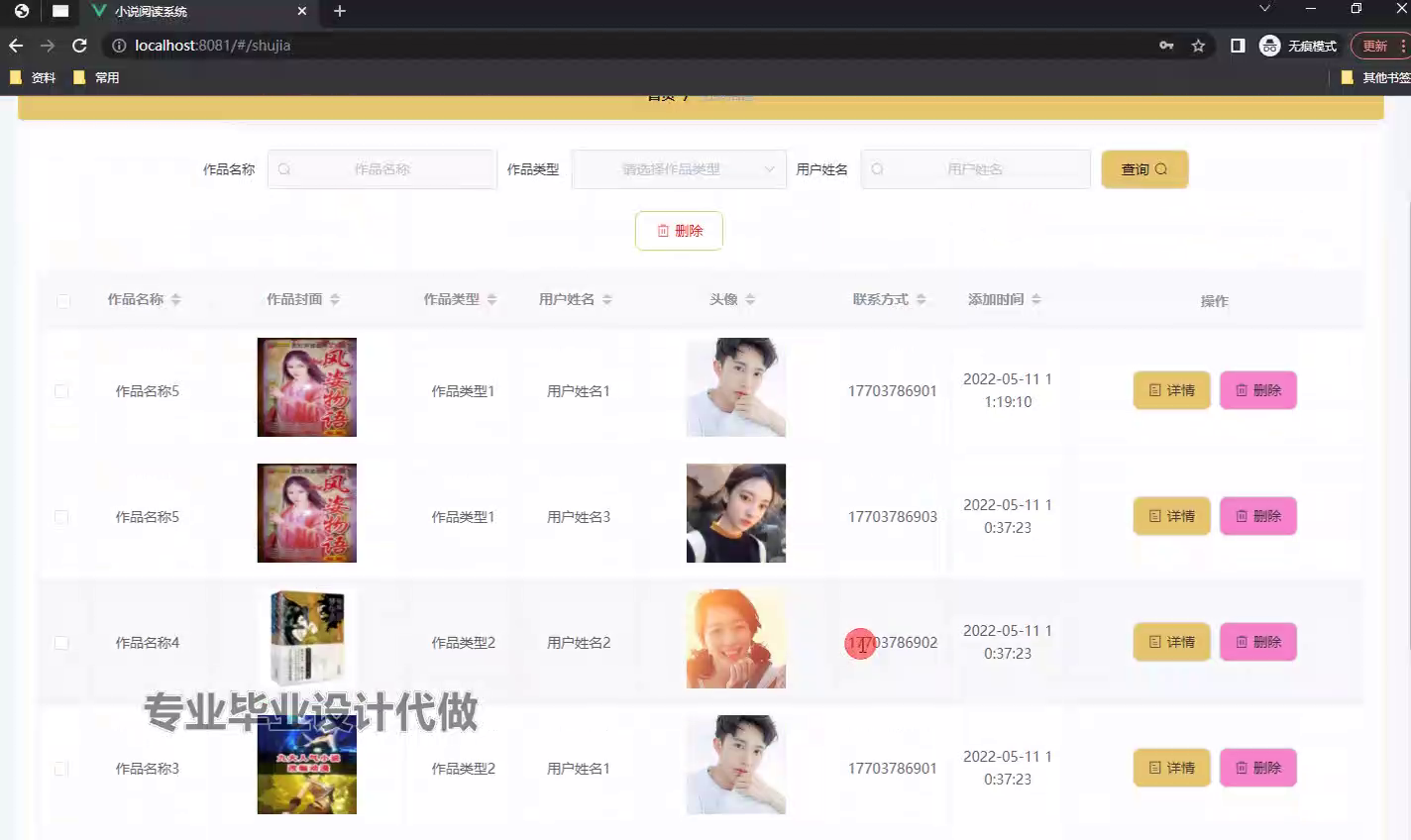The height and width of the screenshot is (840, 1411).
Task: Click phone number 17703786903
Action: (x=893, y=517)
